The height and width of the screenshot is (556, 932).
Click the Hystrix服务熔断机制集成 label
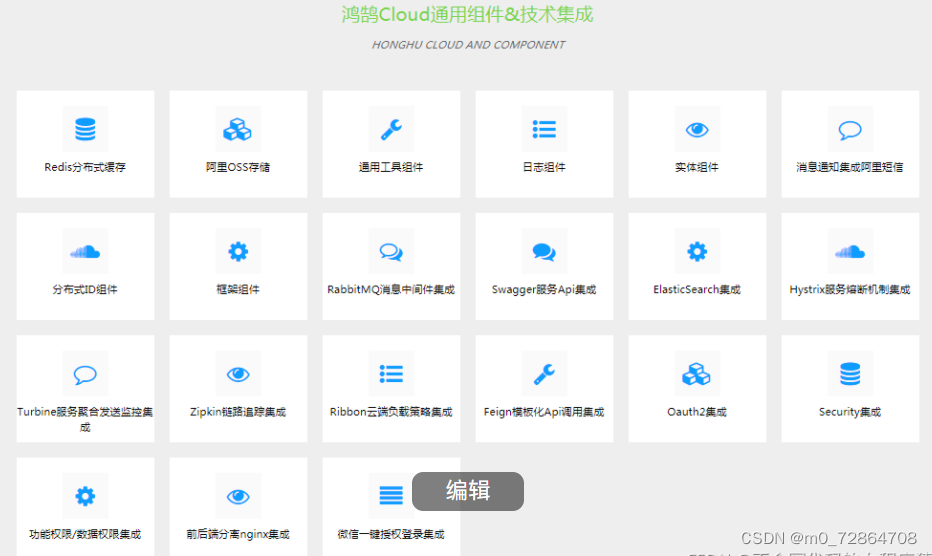(850, 290)
